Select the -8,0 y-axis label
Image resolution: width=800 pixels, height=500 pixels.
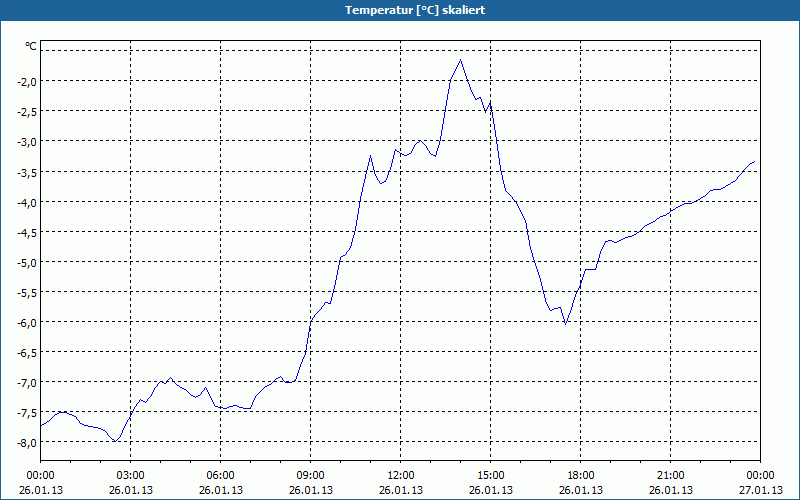[x=26, y=442]
